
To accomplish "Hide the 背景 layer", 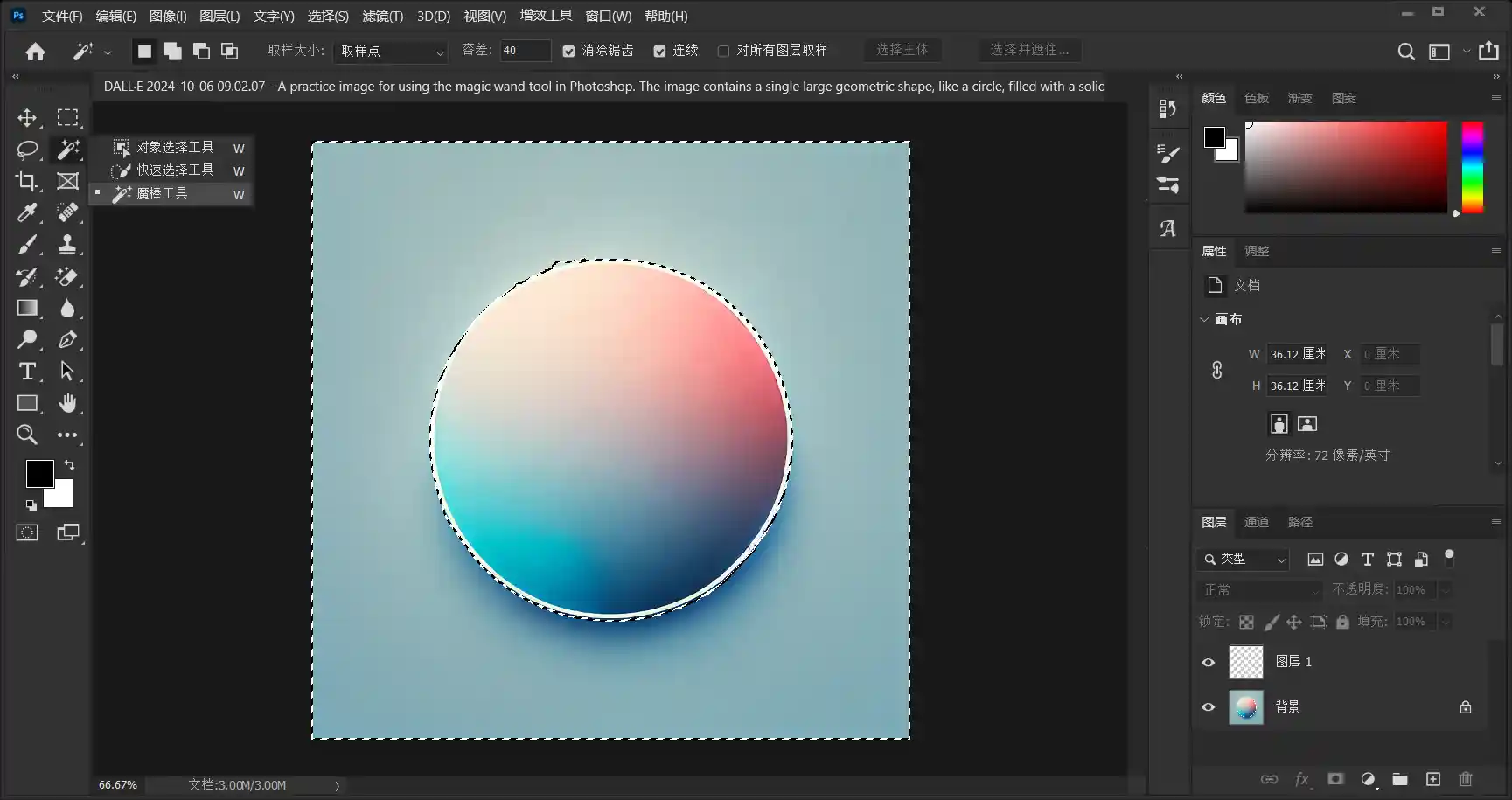I will 1209,707.
